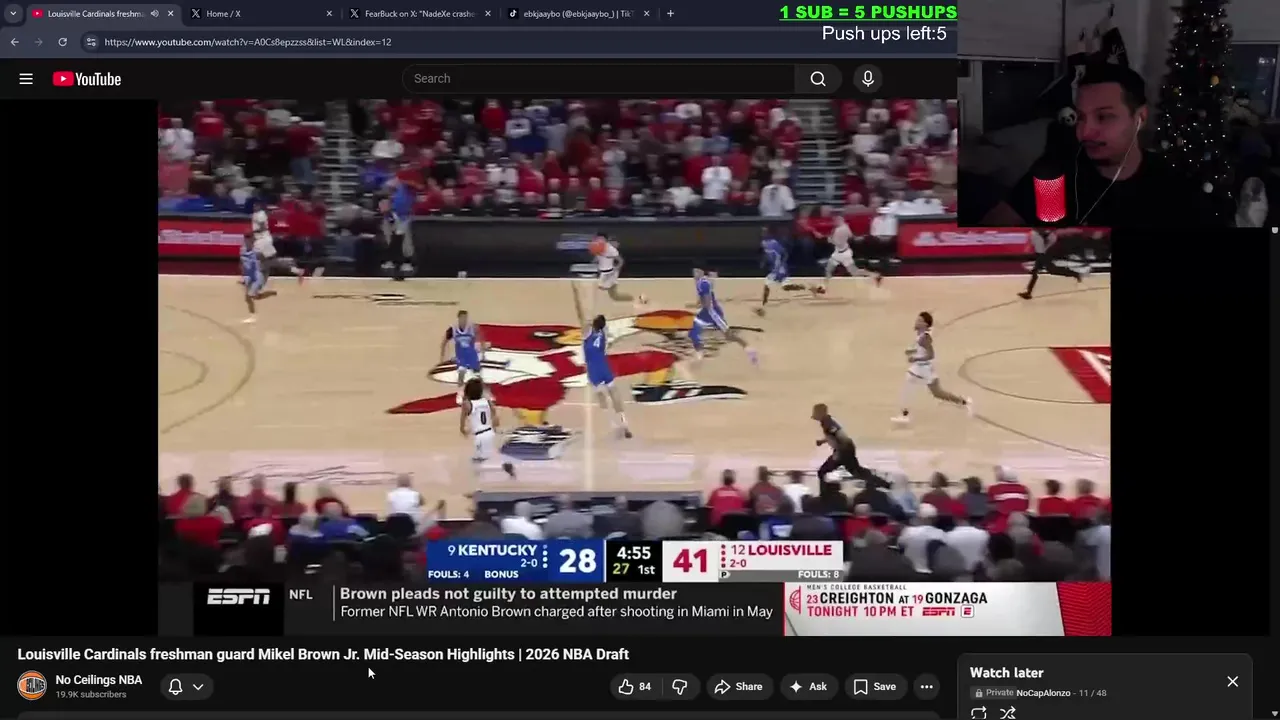1280x720 pixels.
Task: Open the tab search dropdown arrow
Action: tap(12, 13)
